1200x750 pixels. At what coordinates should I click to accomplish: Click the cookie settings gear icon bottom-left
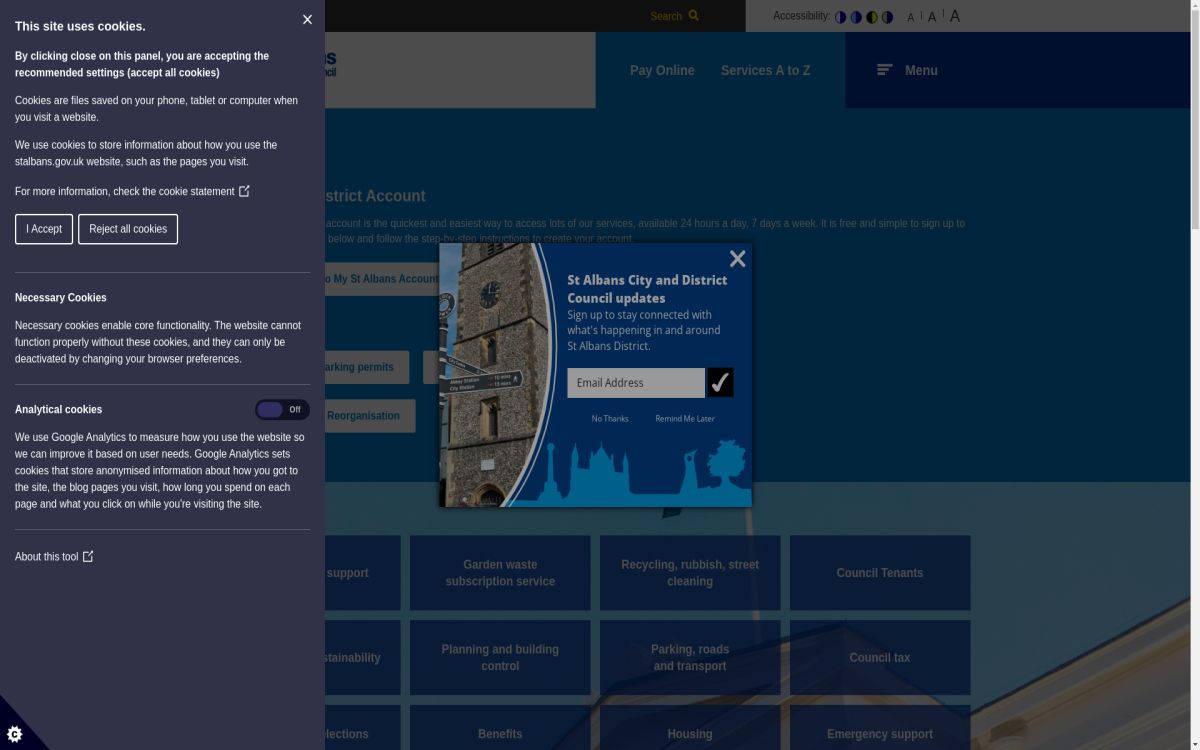pos(14,734)
